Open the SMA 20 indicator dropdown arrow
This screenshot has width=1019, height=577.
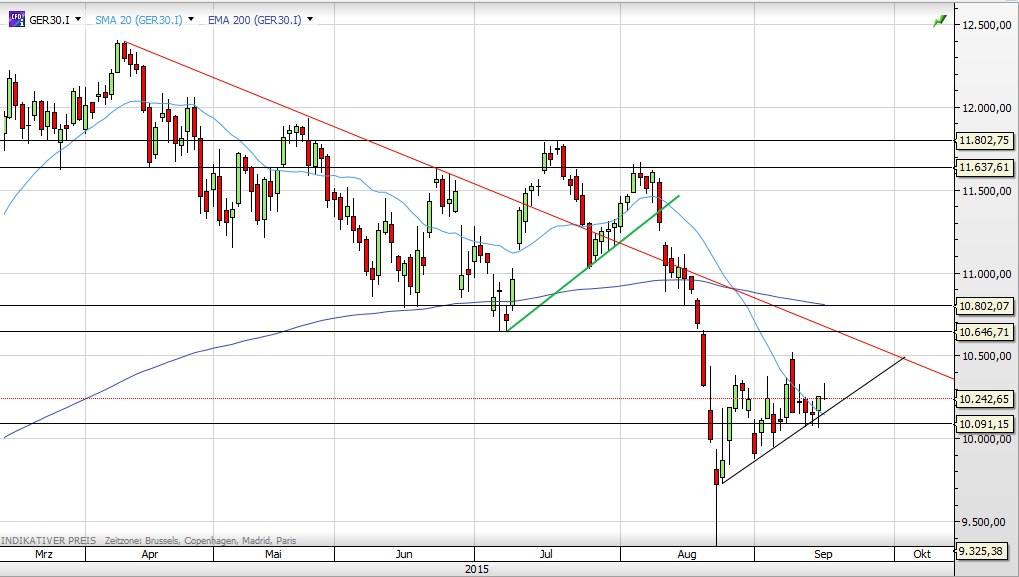point(191,19)
